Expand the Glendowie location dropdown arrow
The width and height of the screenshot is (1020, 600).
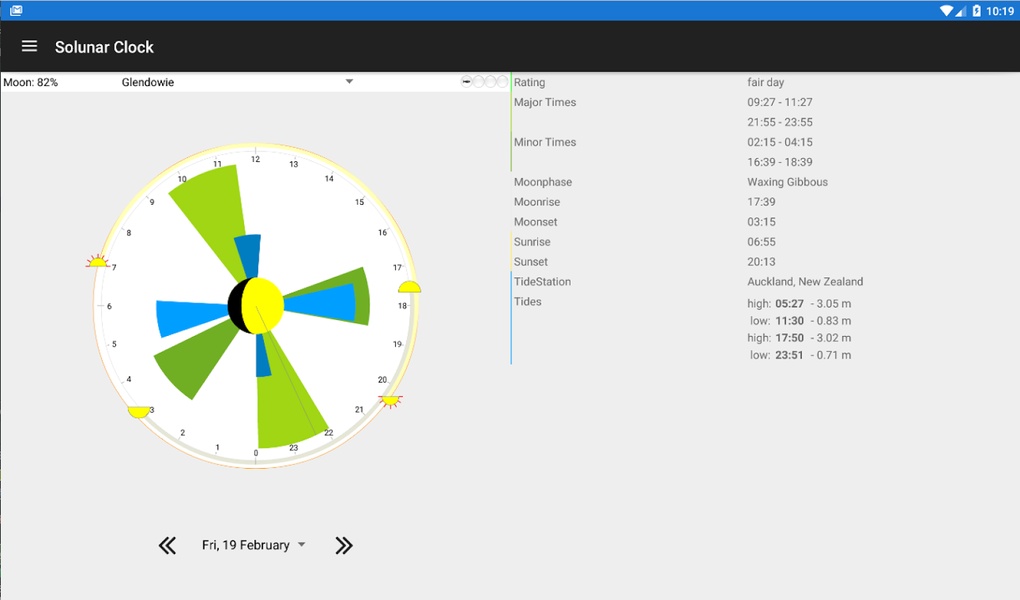[349, 82]
